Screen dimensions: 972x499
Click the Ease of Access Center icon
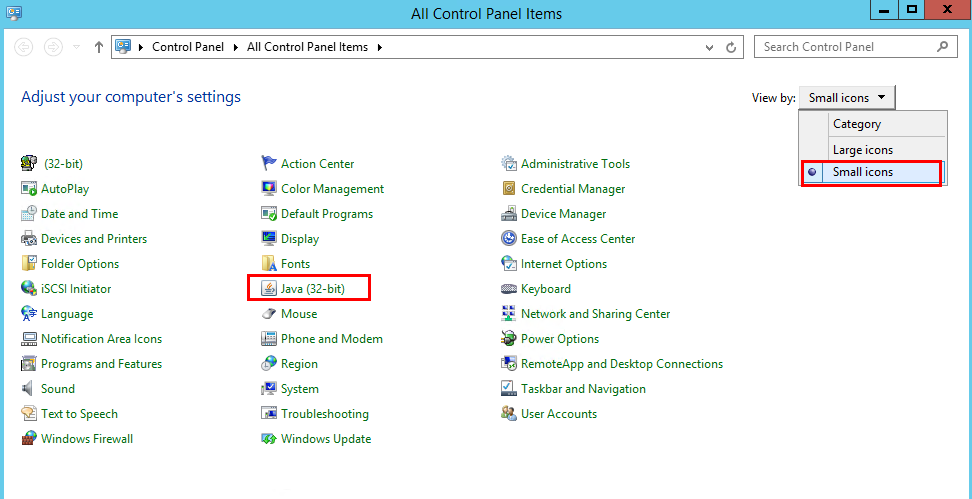(509, 239)
